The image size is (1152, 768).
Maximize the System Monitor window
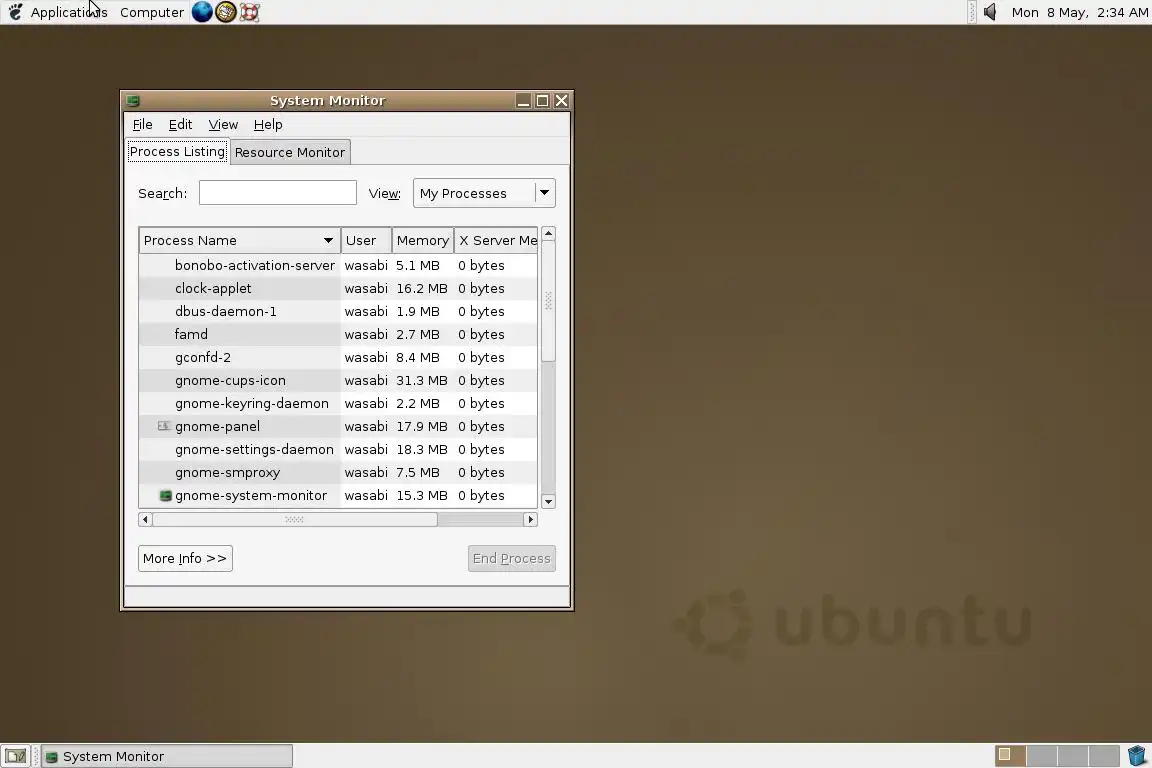tap(542, 101)
